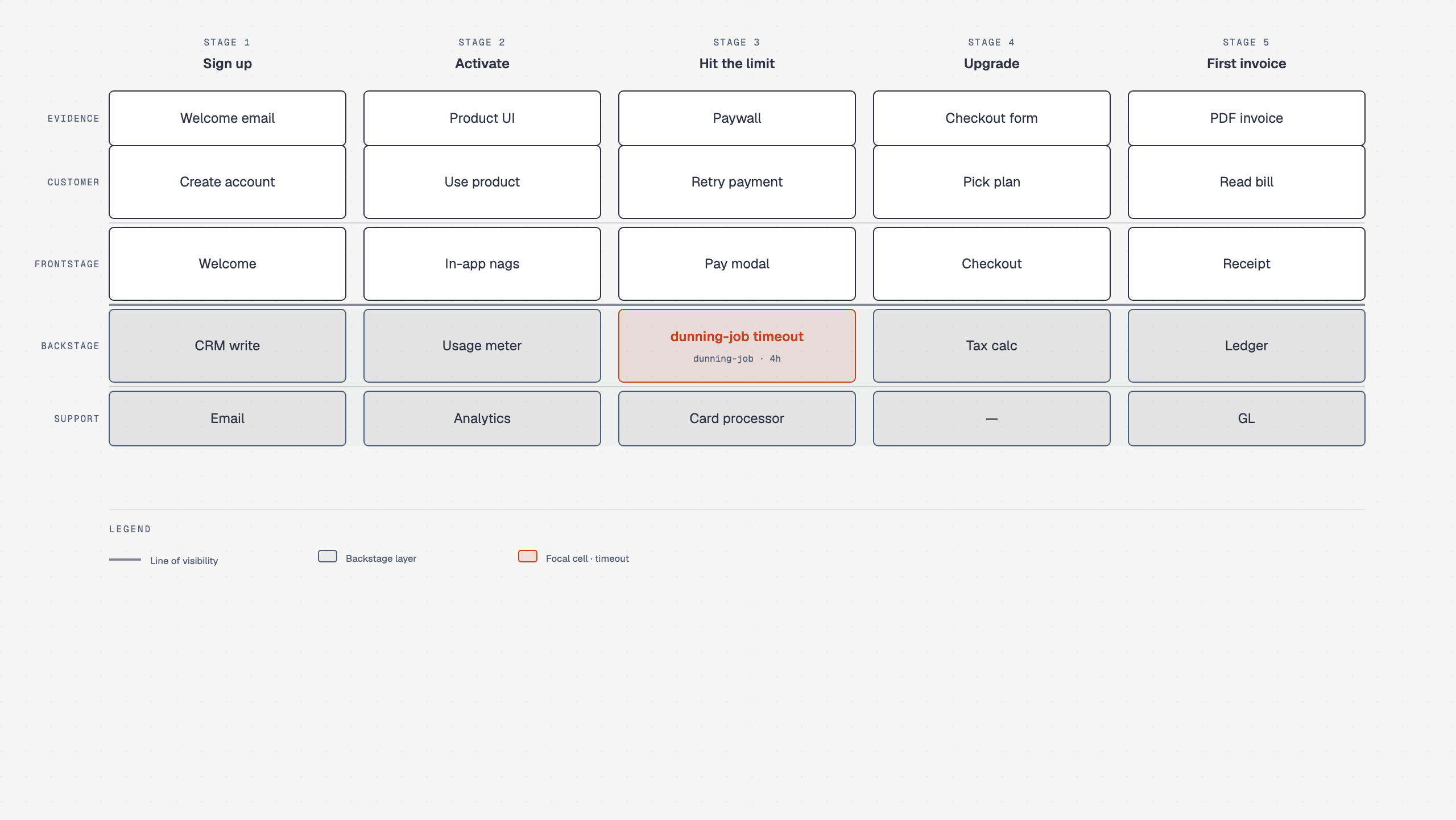
Task: Open the Paywall evidence cell
Action: coord(737,118)
